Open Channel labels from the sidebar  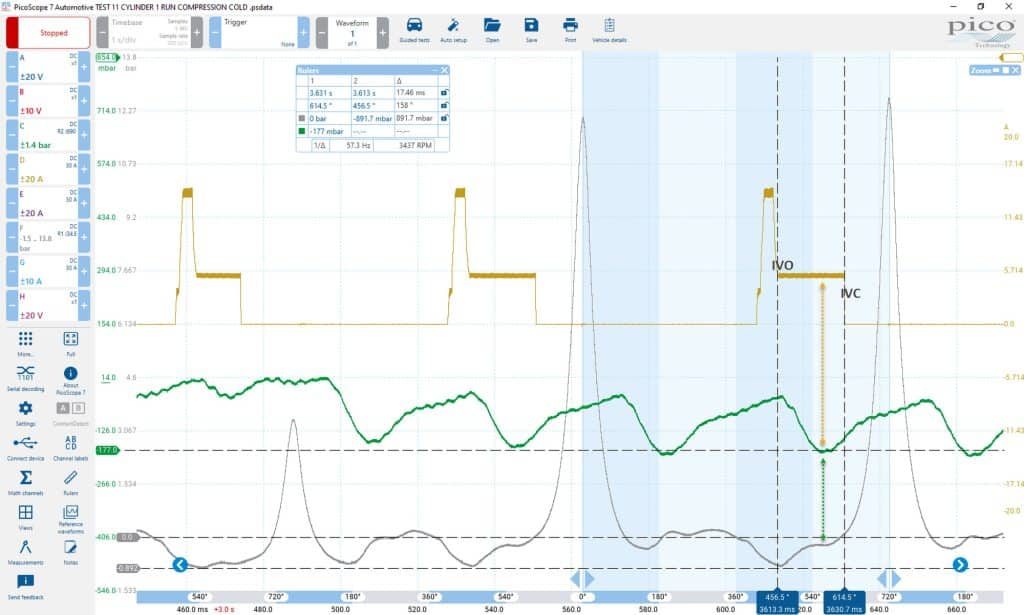point(71,448)
